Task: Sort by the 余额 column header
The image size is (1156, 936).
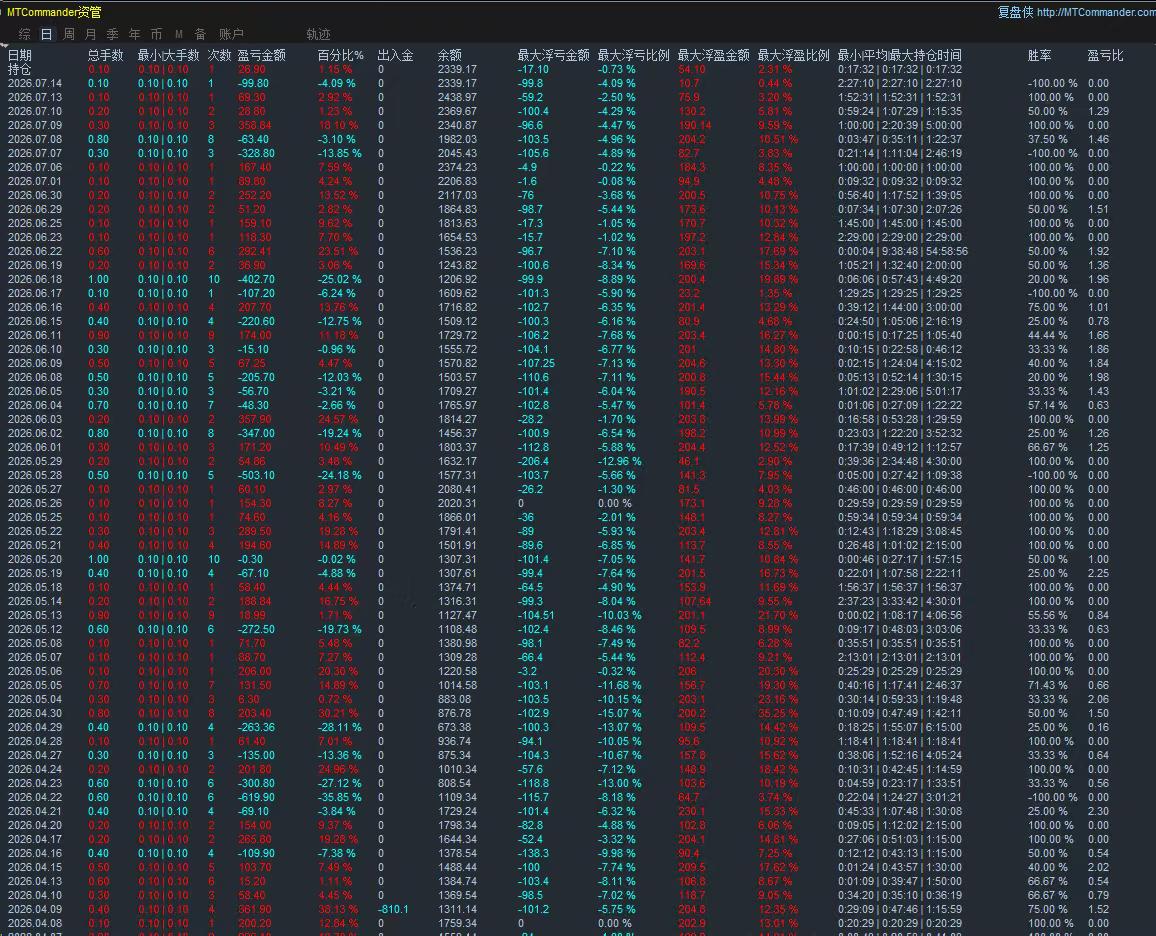Action: pos(450,55)
